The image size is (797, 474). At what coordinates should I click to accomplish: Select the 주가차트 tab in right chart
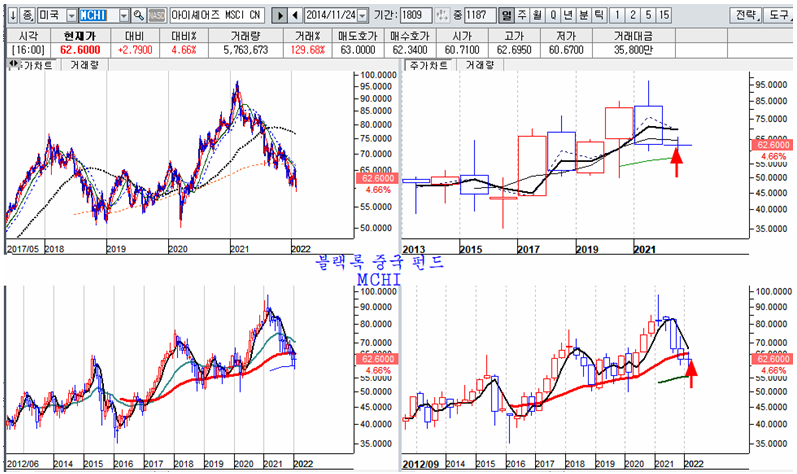point(425,65)
